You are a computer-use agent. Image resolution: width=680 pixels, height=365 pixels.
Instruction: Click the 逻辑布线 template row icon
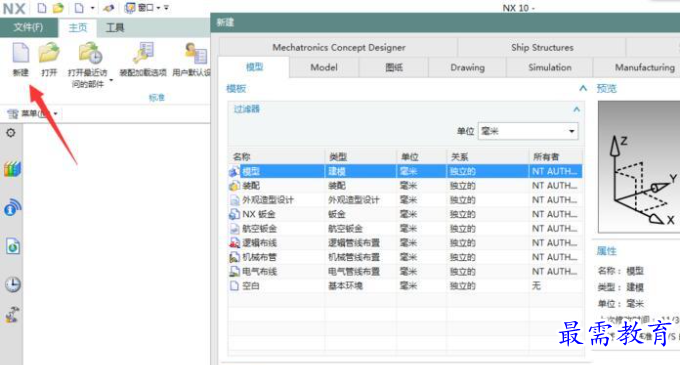point(234,243)
